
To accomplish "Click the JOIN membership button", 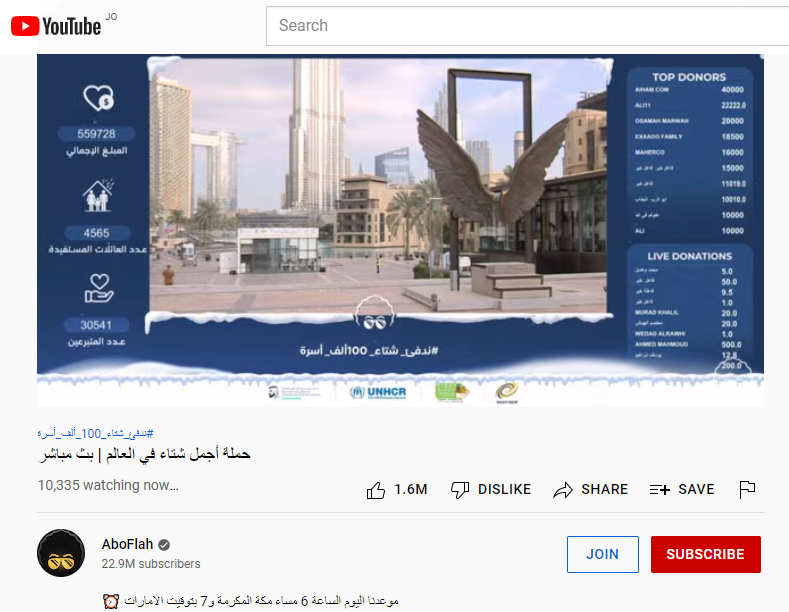I will tap(603, 554).
